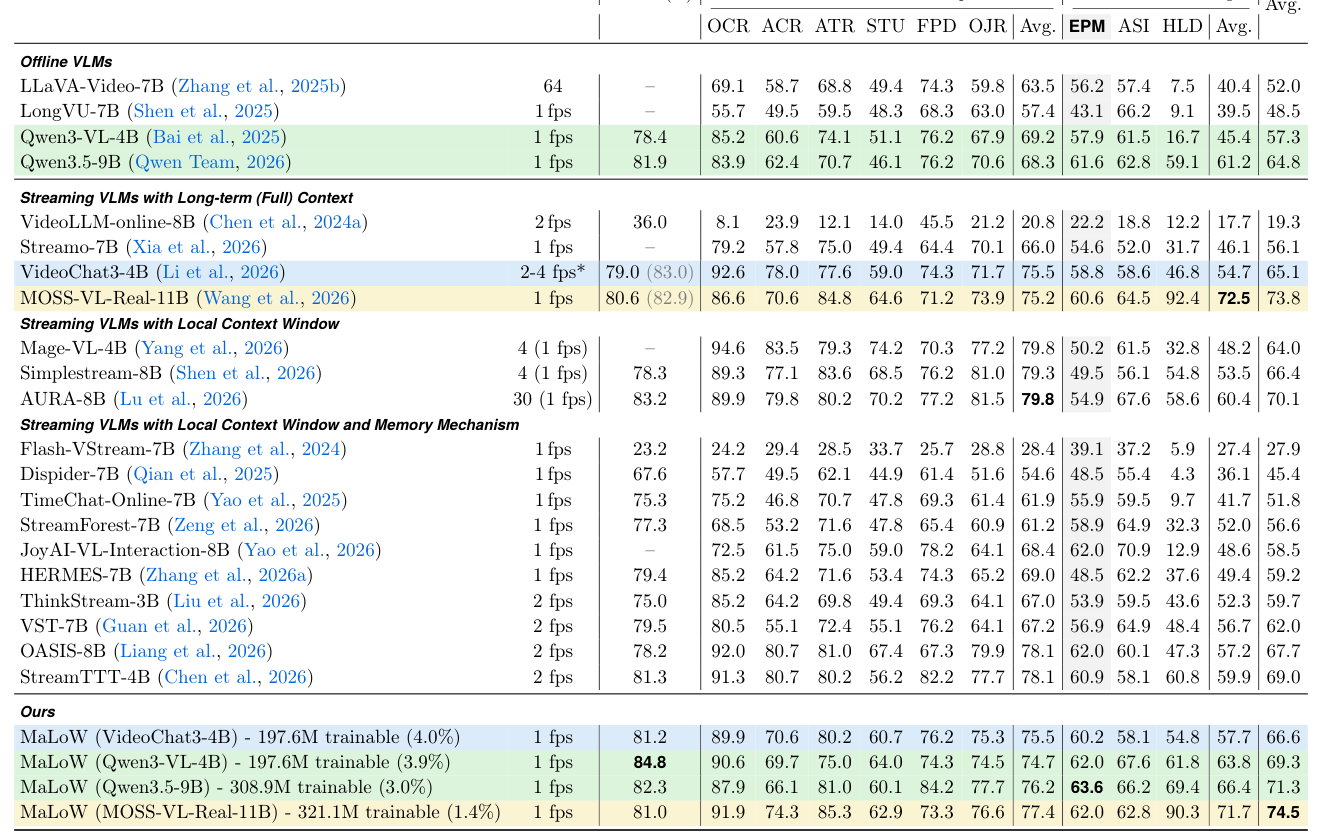Select the 'MaLoW (VideoChat3-4B) - 197.6M trainable (4.0%)' row label

point(240,738)
